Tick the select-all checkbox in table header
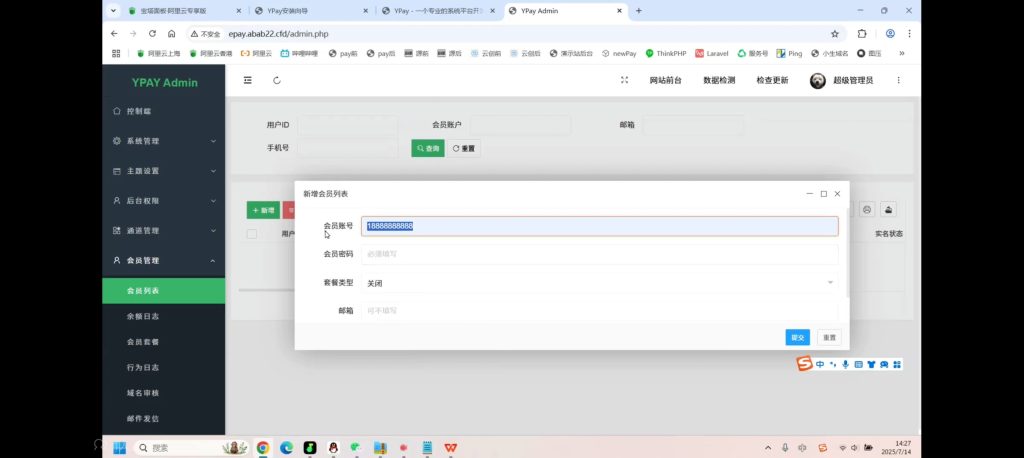This screenshot has height=458, width=1024. coord(252,234)
